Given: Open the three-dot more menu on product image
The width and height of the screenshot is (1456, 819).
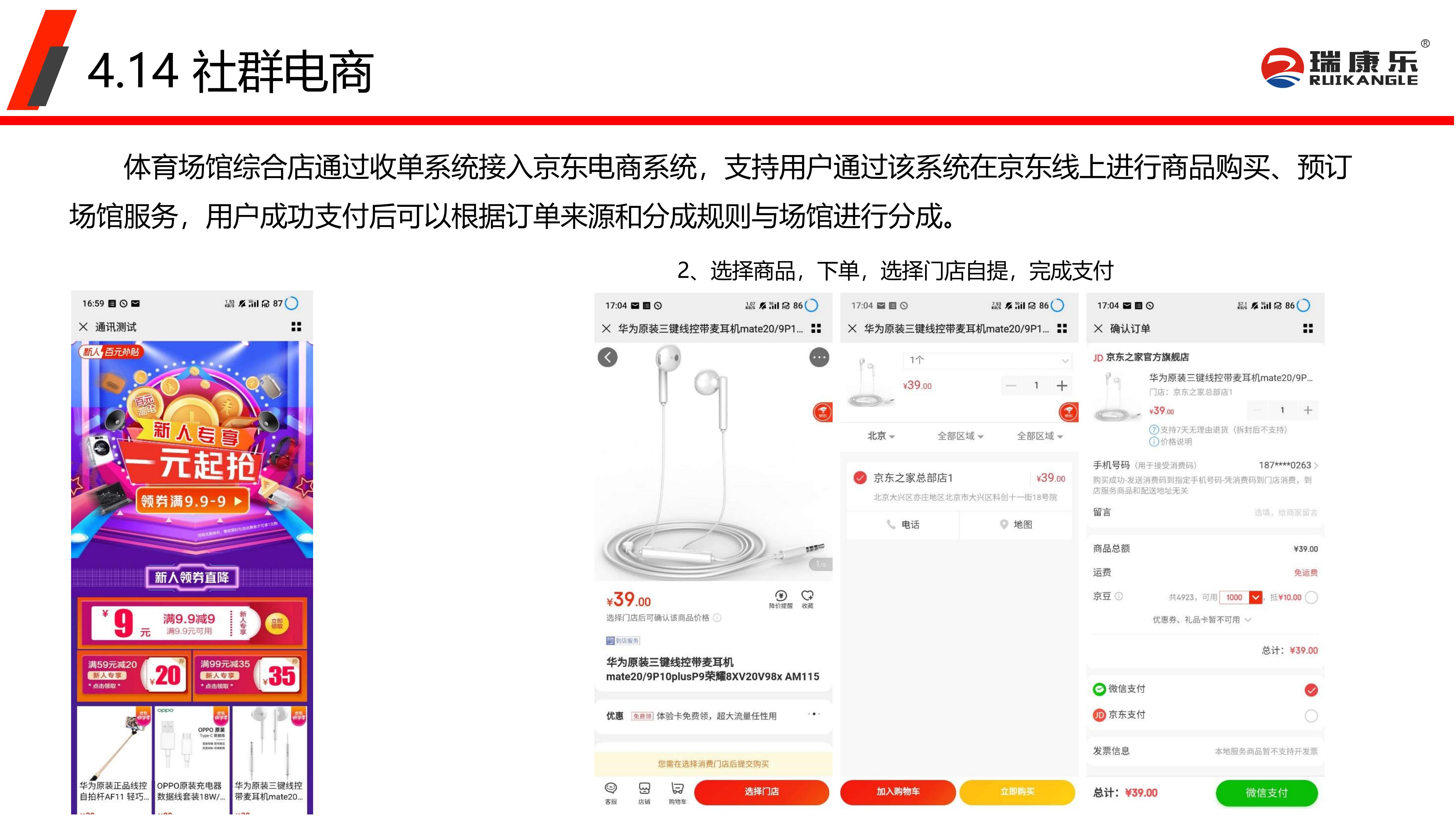Looking at the screenshot, I should pyautogui.click(x=819, y=357).
